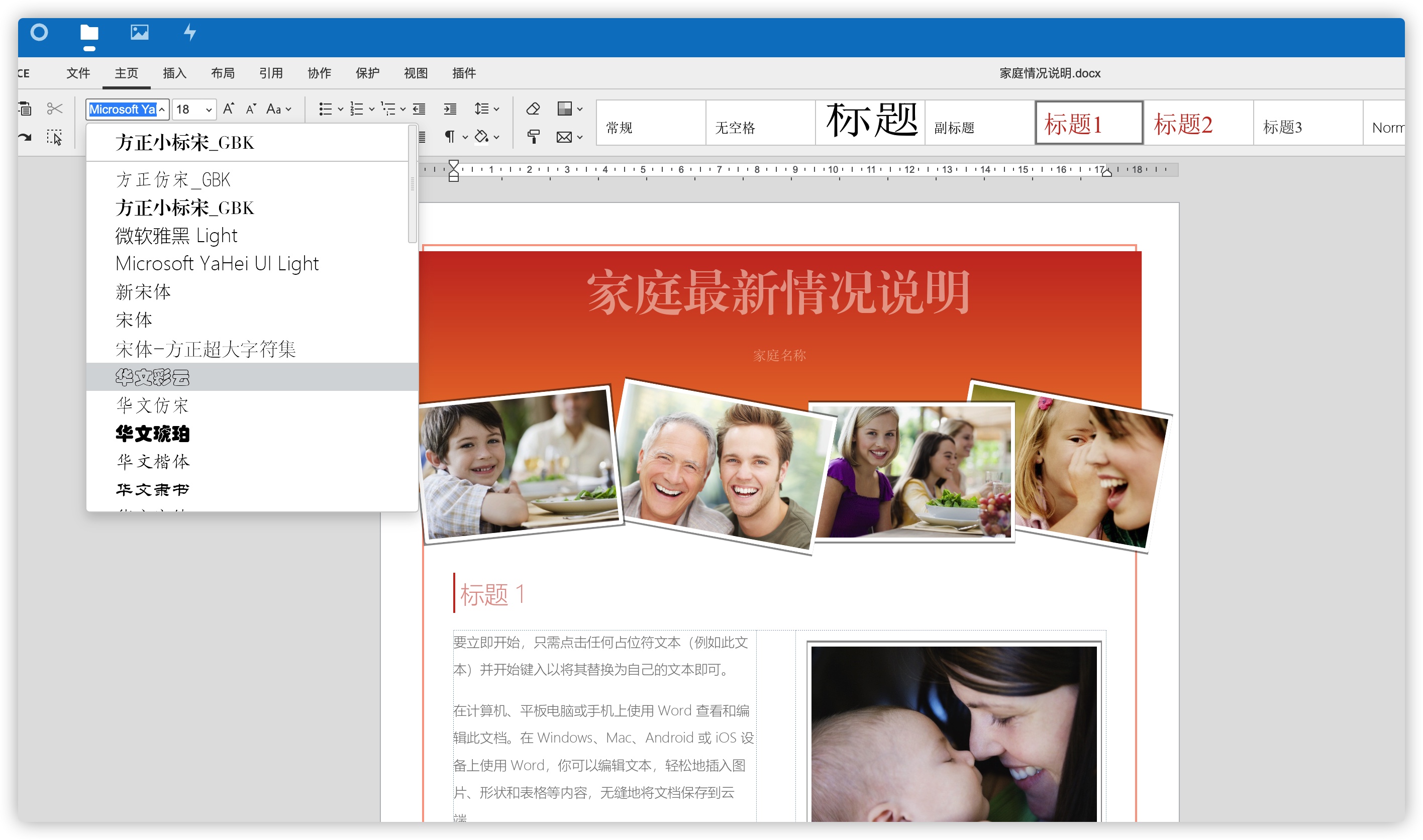Expand the numbering style dropdown arrow
1423x840 pixels.
(x=372, y=109)
